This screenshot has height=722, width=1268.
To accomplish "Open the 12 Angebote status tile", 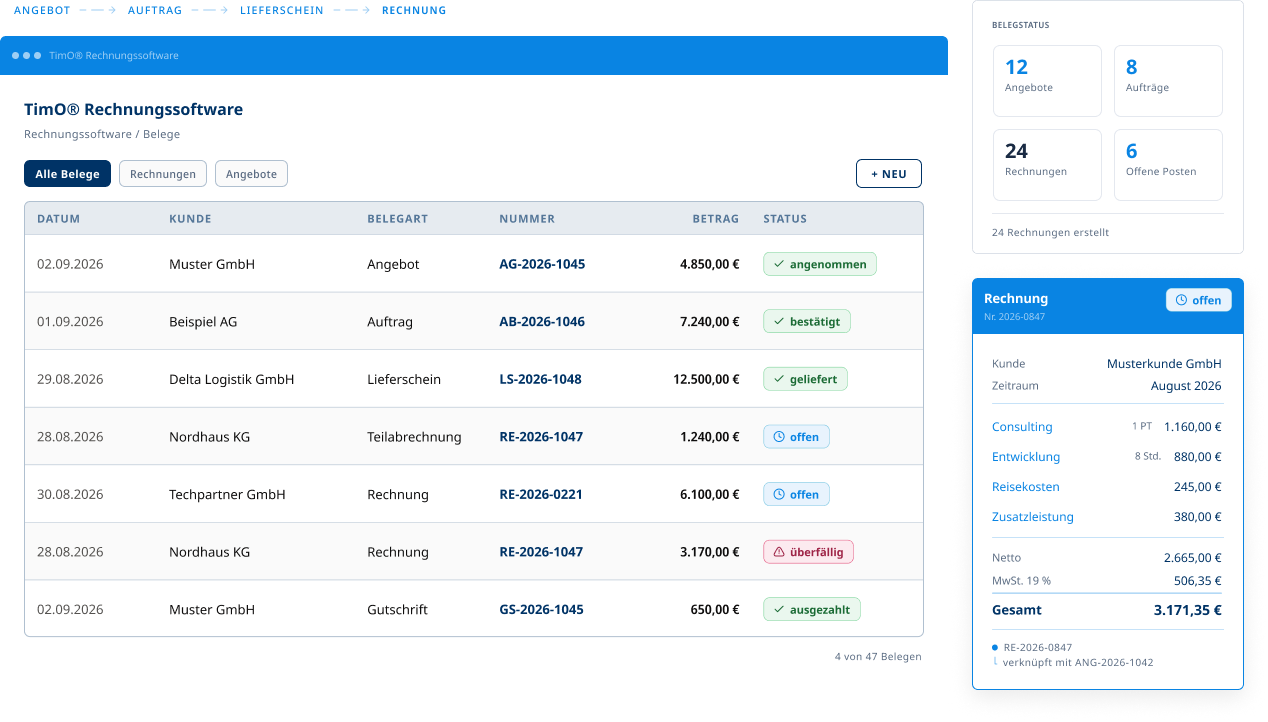I will coord(1047,81).
